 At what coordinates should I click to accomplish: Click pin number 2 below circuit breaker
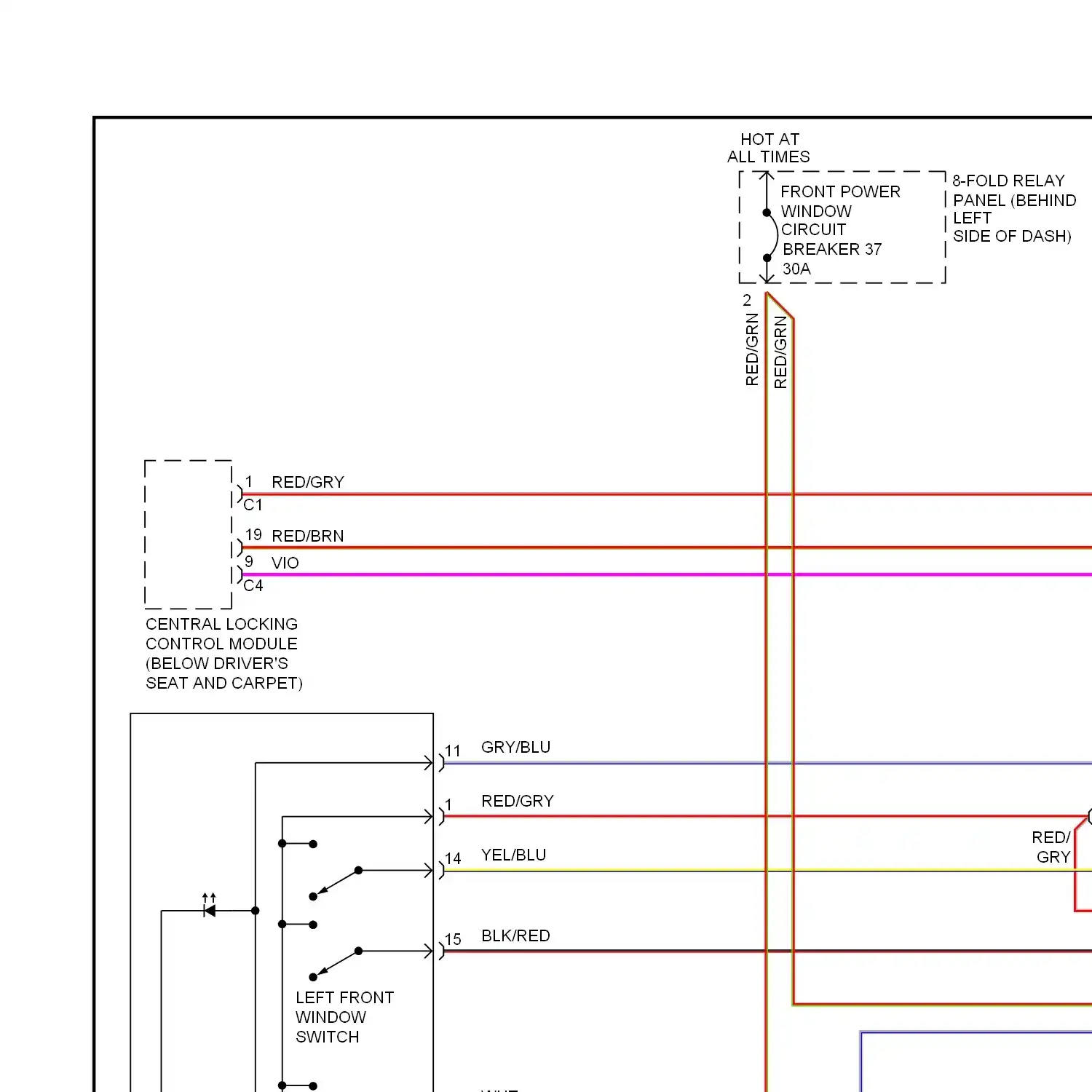(x=747, y=300)
